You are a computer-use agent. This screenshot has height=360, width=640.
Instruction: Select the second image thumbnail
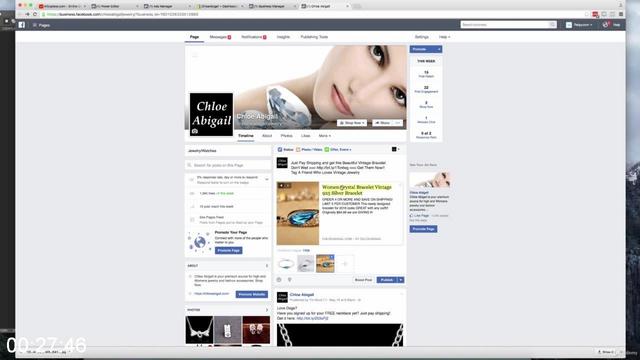306,264
